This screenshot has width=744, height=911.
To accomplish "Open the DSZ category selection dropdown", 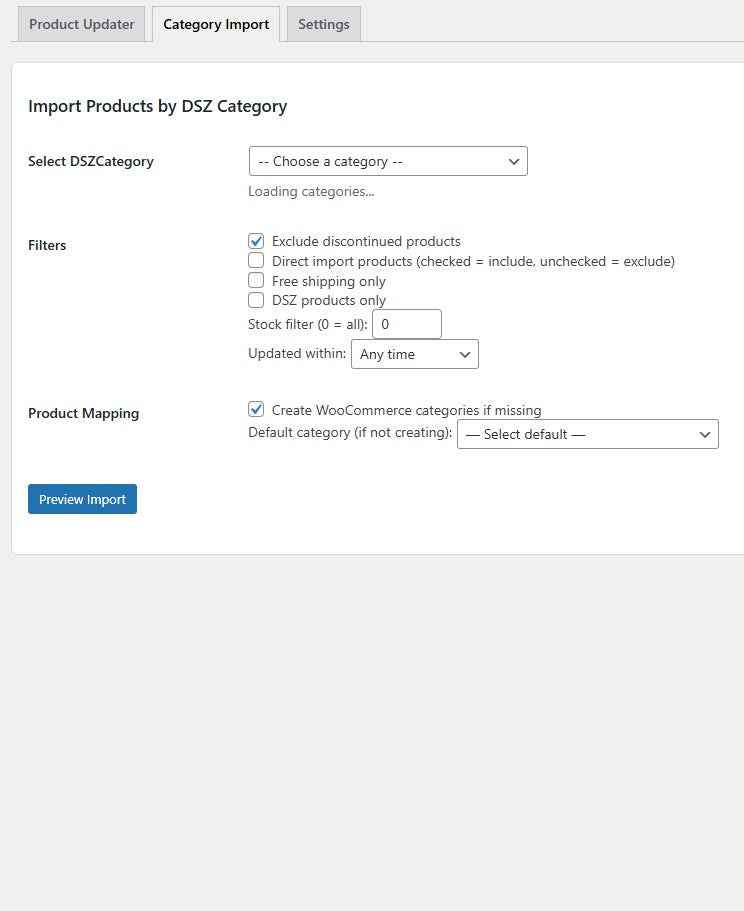I will coord(388,161).
